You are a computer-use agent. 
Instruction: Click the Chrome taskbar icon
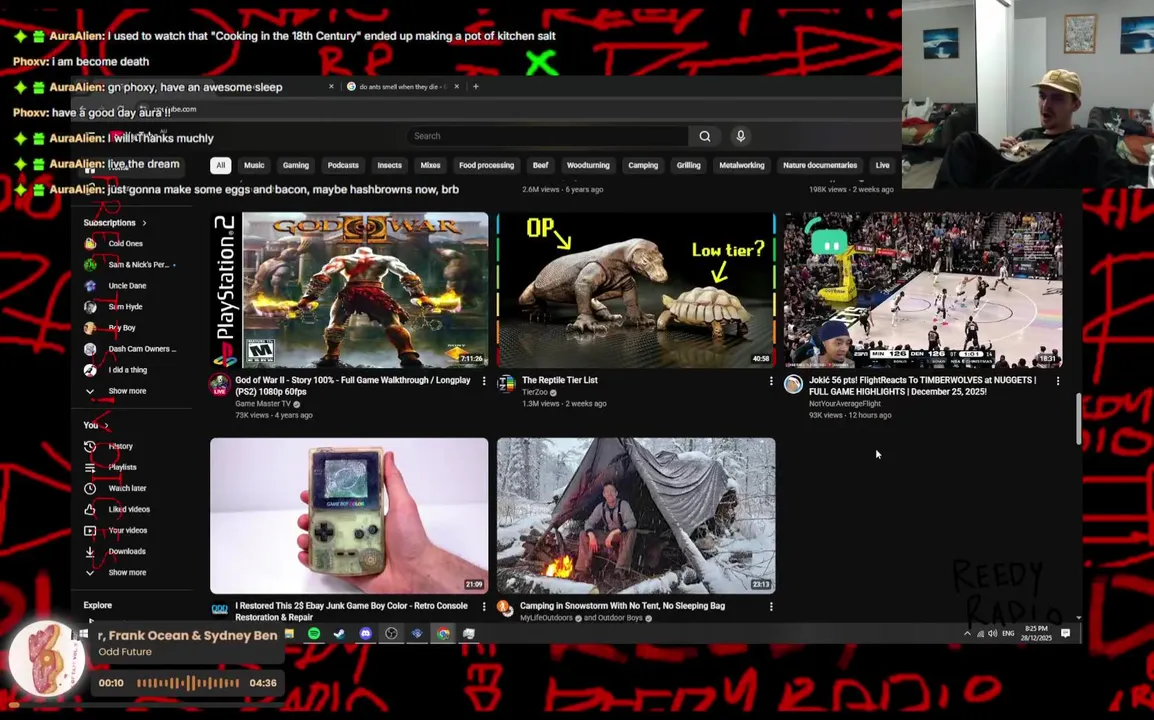tap(443, 634)
